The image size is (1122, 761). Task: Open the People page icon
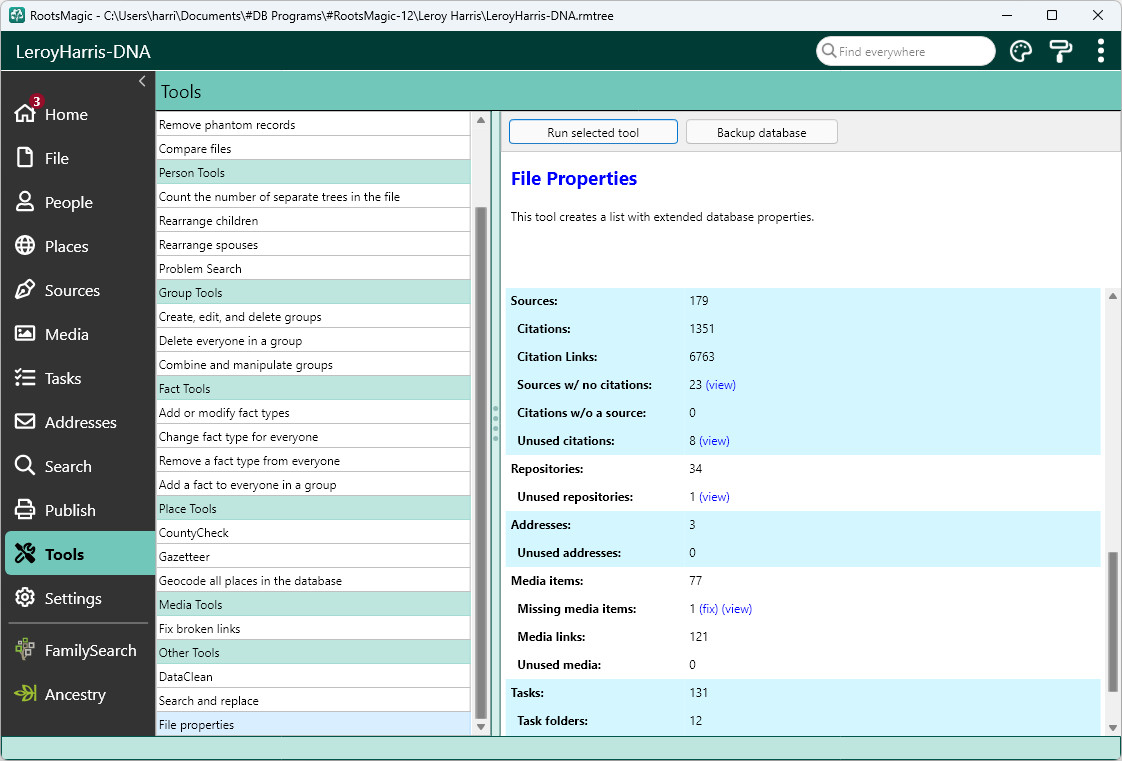point(25,202)
